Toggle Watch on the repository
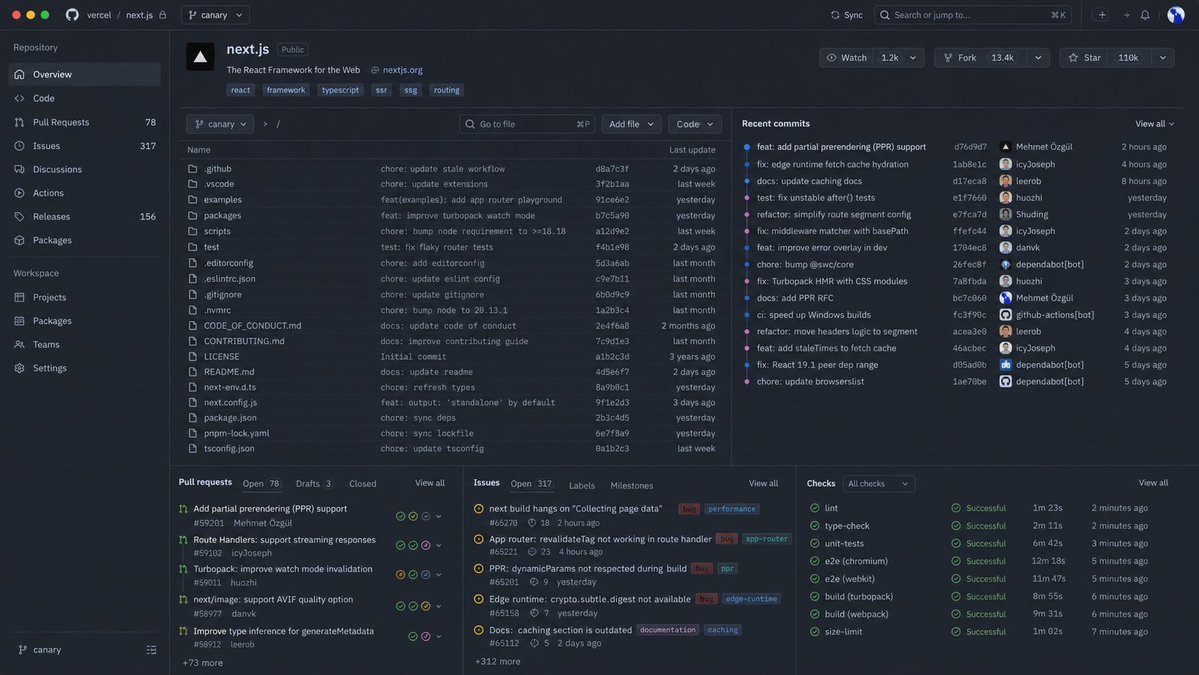 pos(846,57)
